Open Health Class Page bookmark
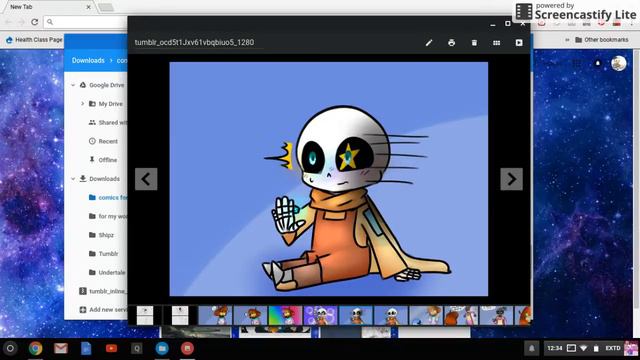640x360 pixels. click(34, 40)
